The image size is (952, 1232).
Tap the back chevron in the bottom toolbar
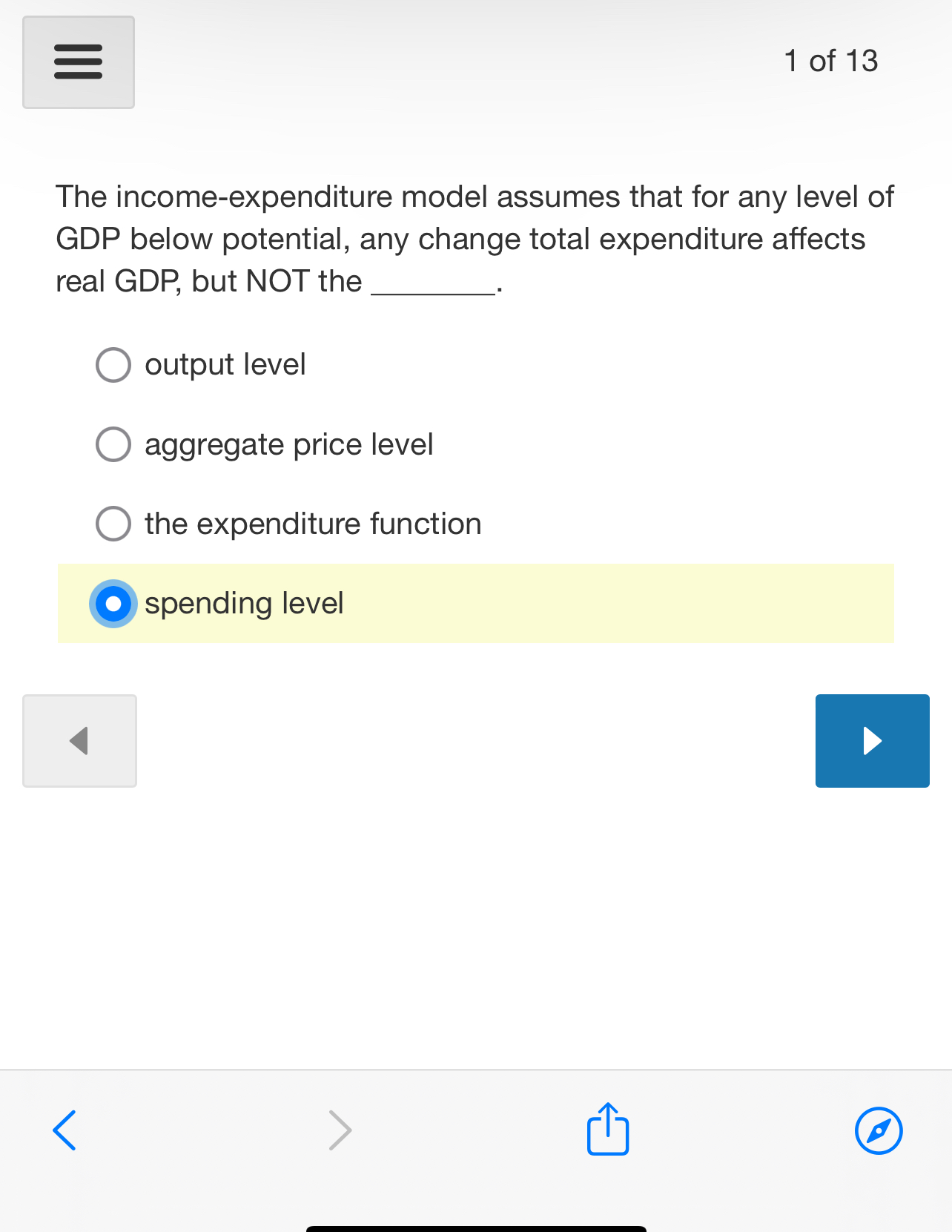coord(65,1130)
